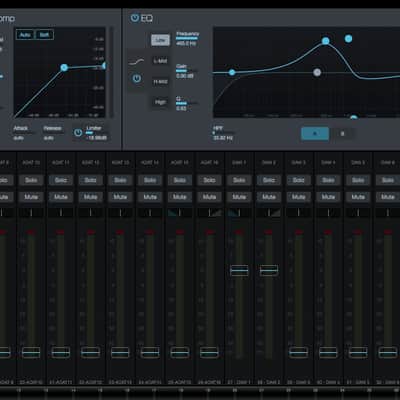Mute the ADAT 12 channel

point(90,197)
